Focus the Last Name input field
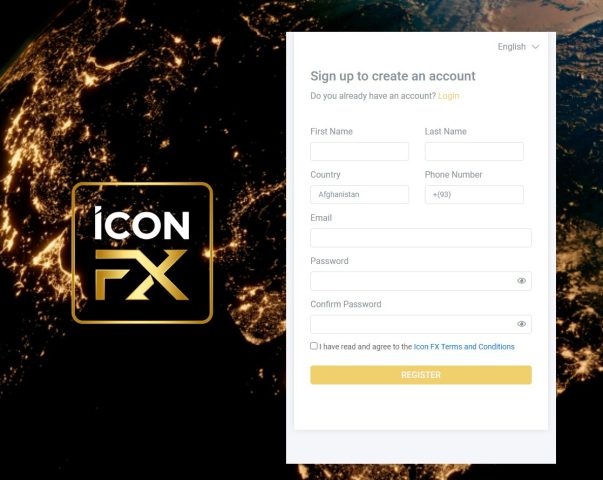Image resolution: width=603 pixels, height=480 pixels. [x=474, y=152]
